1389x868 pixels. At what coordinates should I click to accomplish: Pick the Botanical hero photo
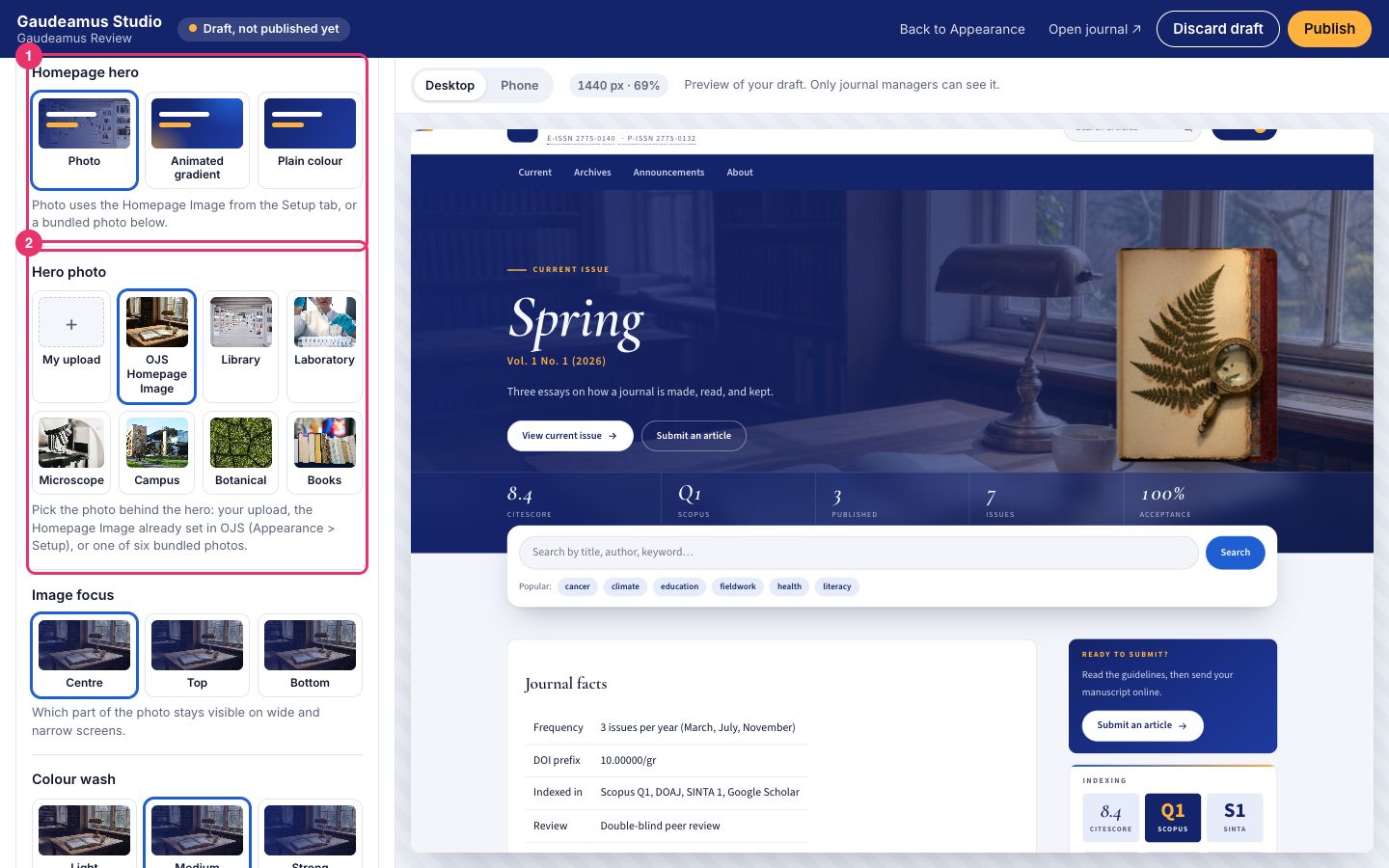[x=240, y=452]
